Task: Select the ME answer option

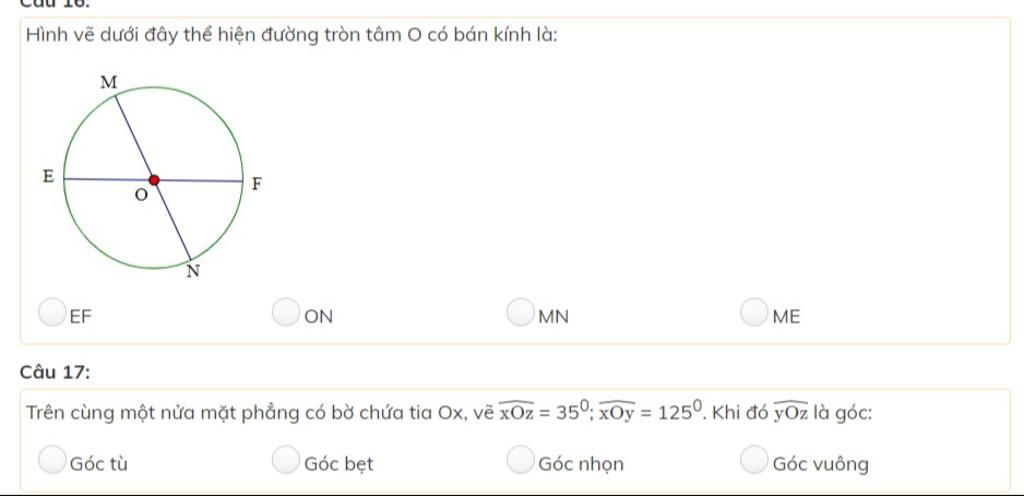Action: (x=755, y=314)
